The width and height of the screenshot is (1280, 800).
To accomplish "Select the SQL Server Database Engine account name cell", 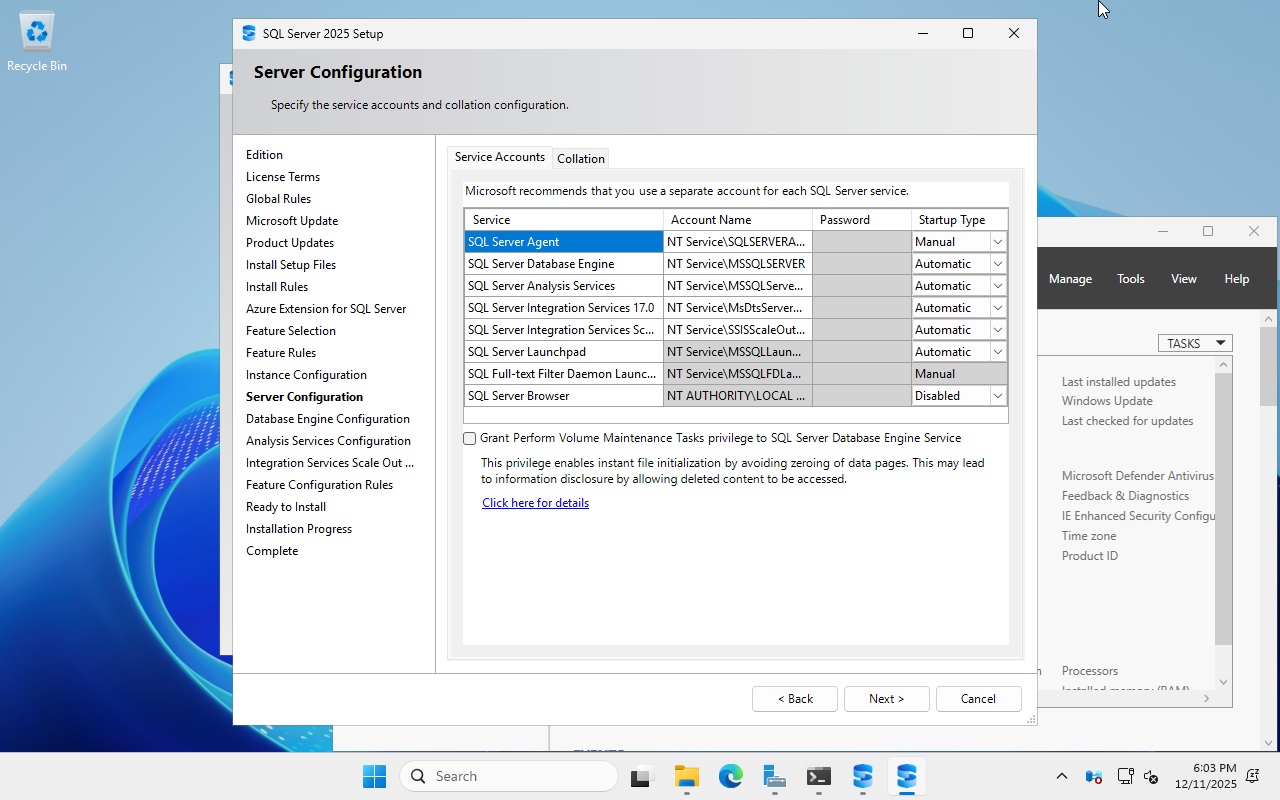I will [737, 264].
